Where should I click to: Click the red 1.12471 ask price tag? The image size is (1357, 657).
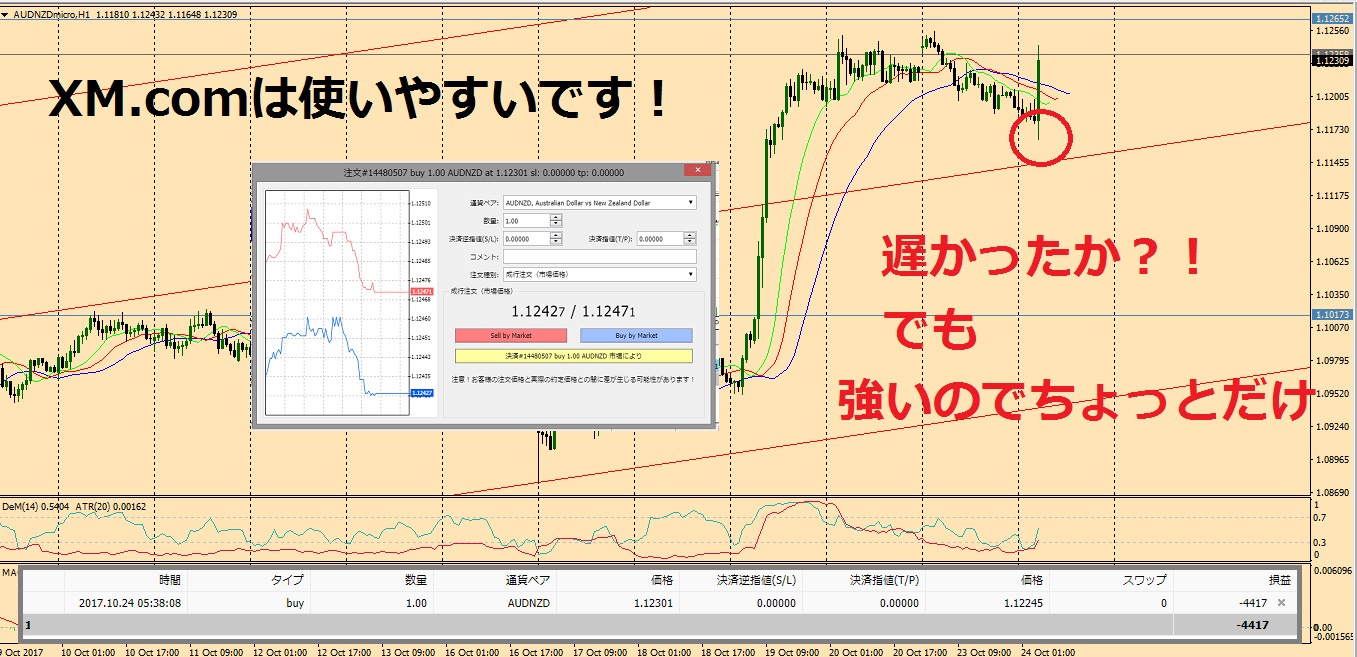tap(422, 291)
